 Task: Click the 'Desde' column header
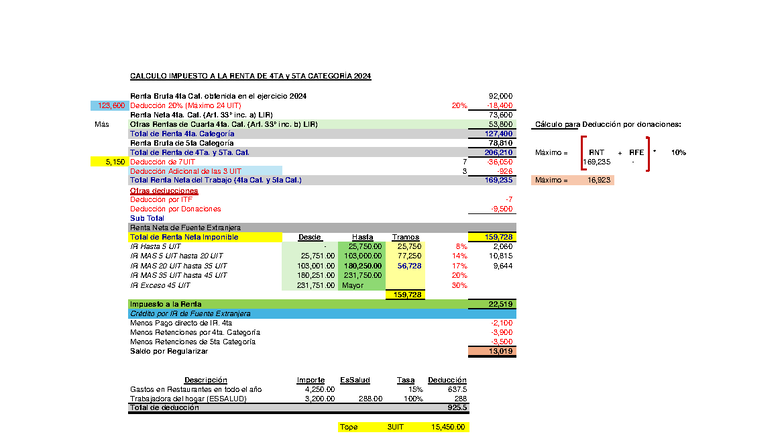point(310,237)
